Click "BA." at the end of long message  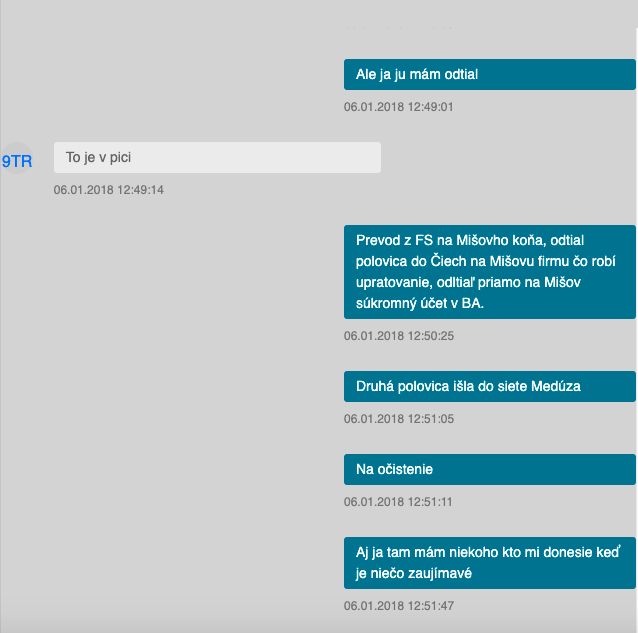click(472, 303)
